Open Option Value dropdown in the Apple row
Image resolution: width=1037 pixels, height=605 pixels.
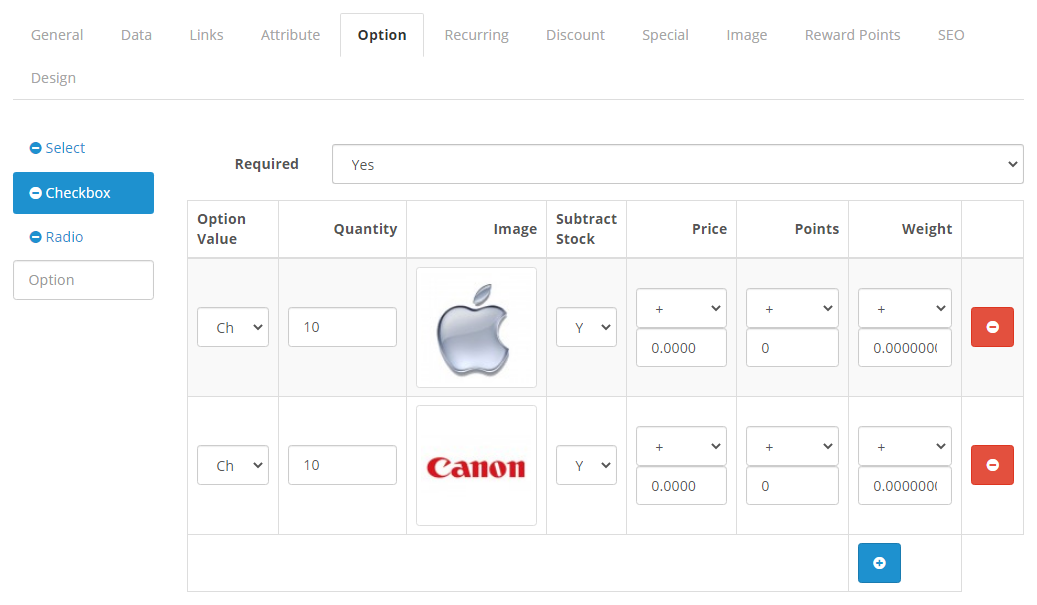tap(233, 327)
